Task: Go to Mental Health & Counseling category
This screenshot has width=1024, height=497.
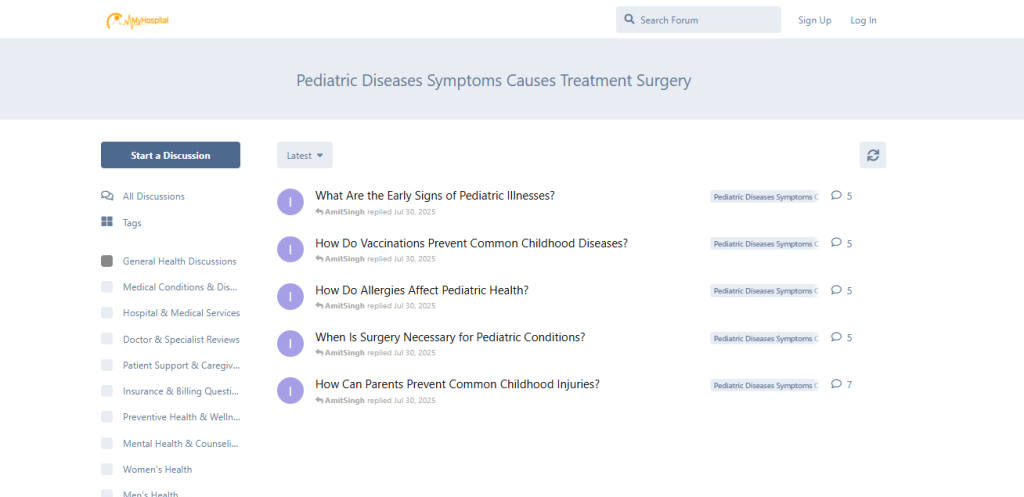Action: 181,443
